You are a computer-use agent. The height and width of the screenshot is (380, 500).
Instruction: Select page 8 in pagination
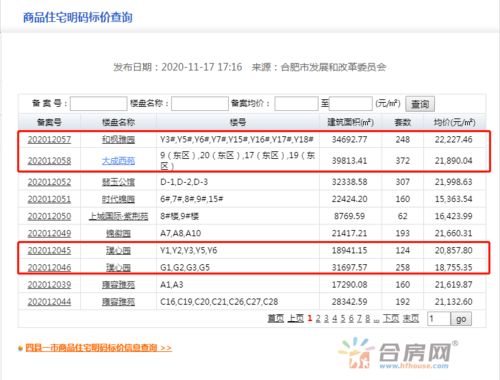[368, 318]
